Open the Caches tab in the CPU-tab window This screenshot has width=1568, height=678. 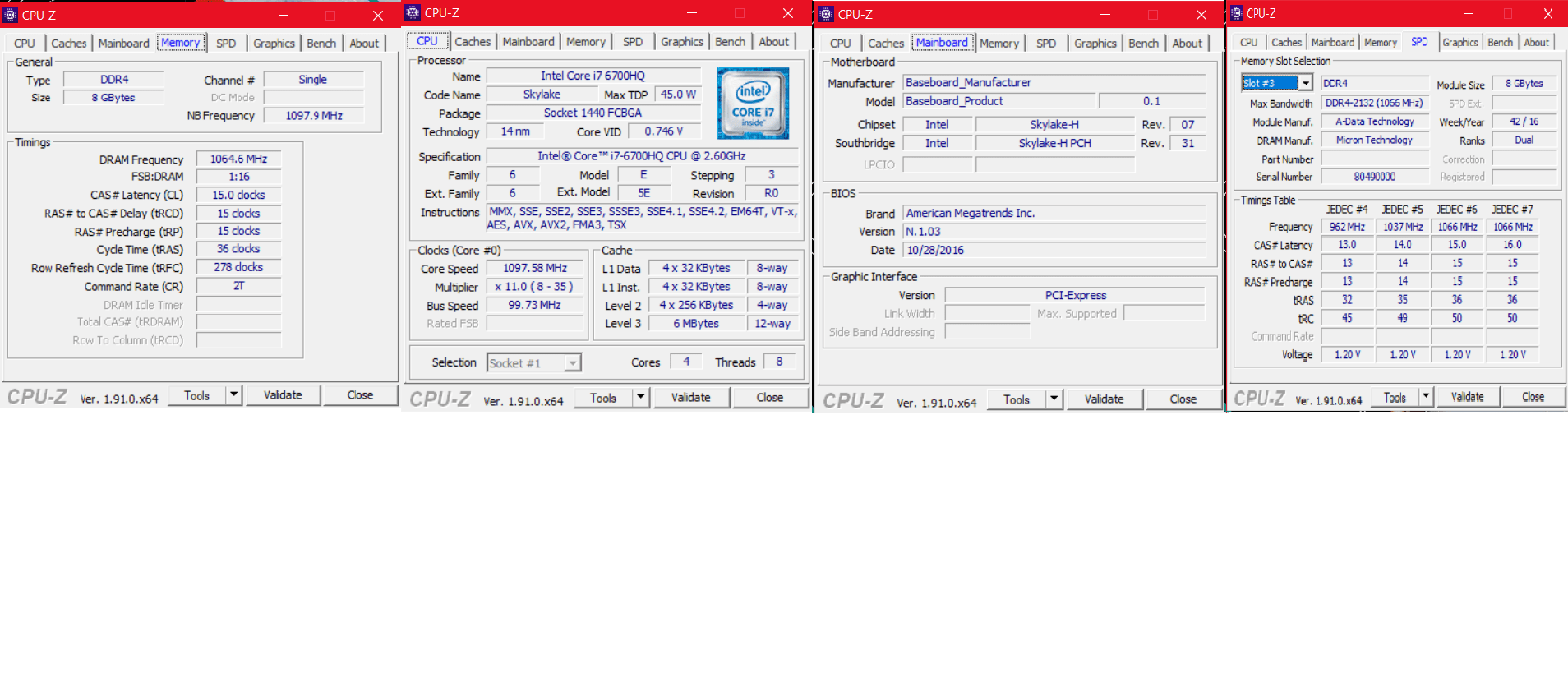[473, 42]
